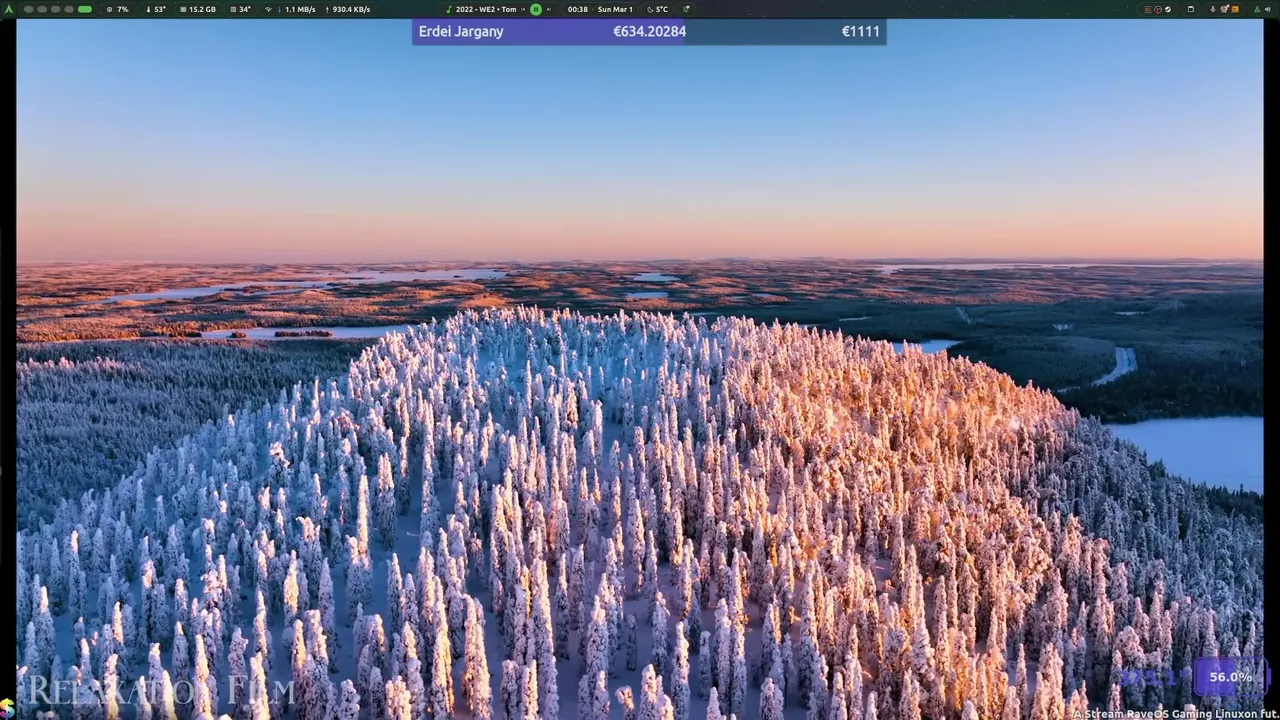Click the green icon beside weather widget
Image resolution: width=1280 pixels, height=720 pixels.
point(686,9)
